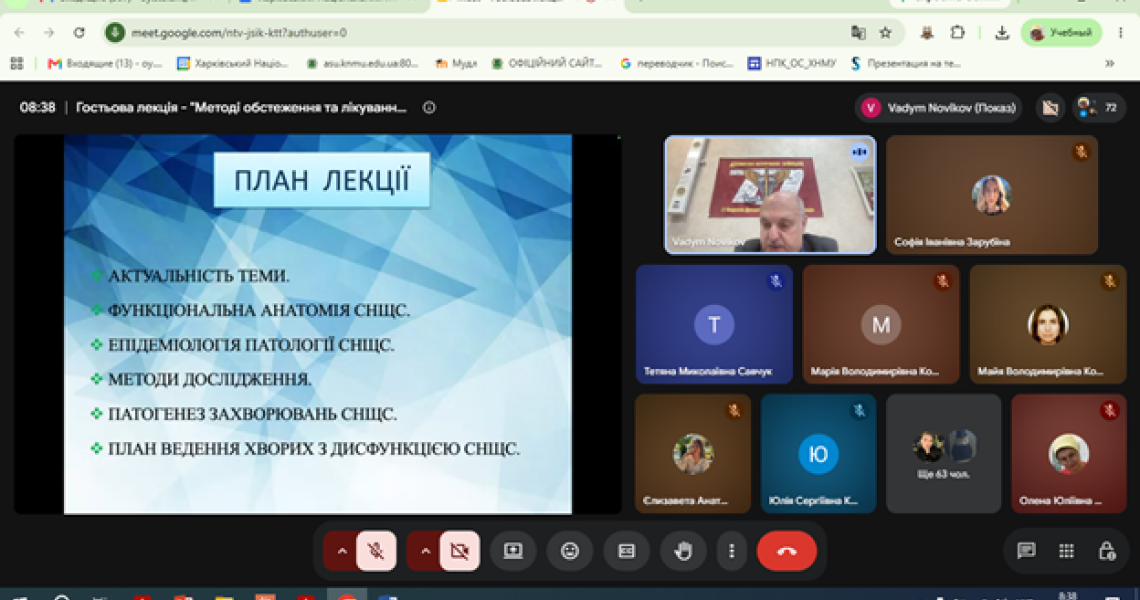Click the presented slide ПЛАН ЛЕКЦІЇ

click(318, 324)
